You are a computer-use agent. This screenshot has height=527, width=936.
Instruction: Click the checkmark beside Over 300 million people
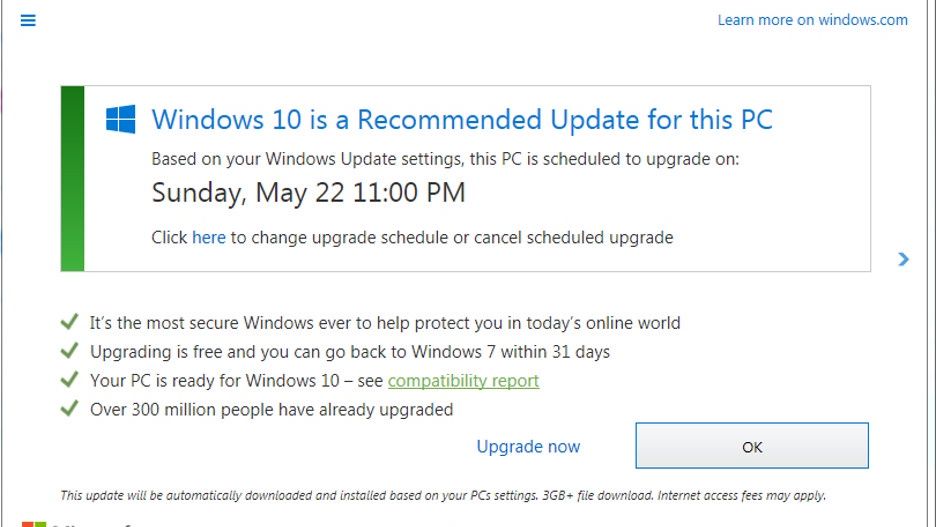70,408
